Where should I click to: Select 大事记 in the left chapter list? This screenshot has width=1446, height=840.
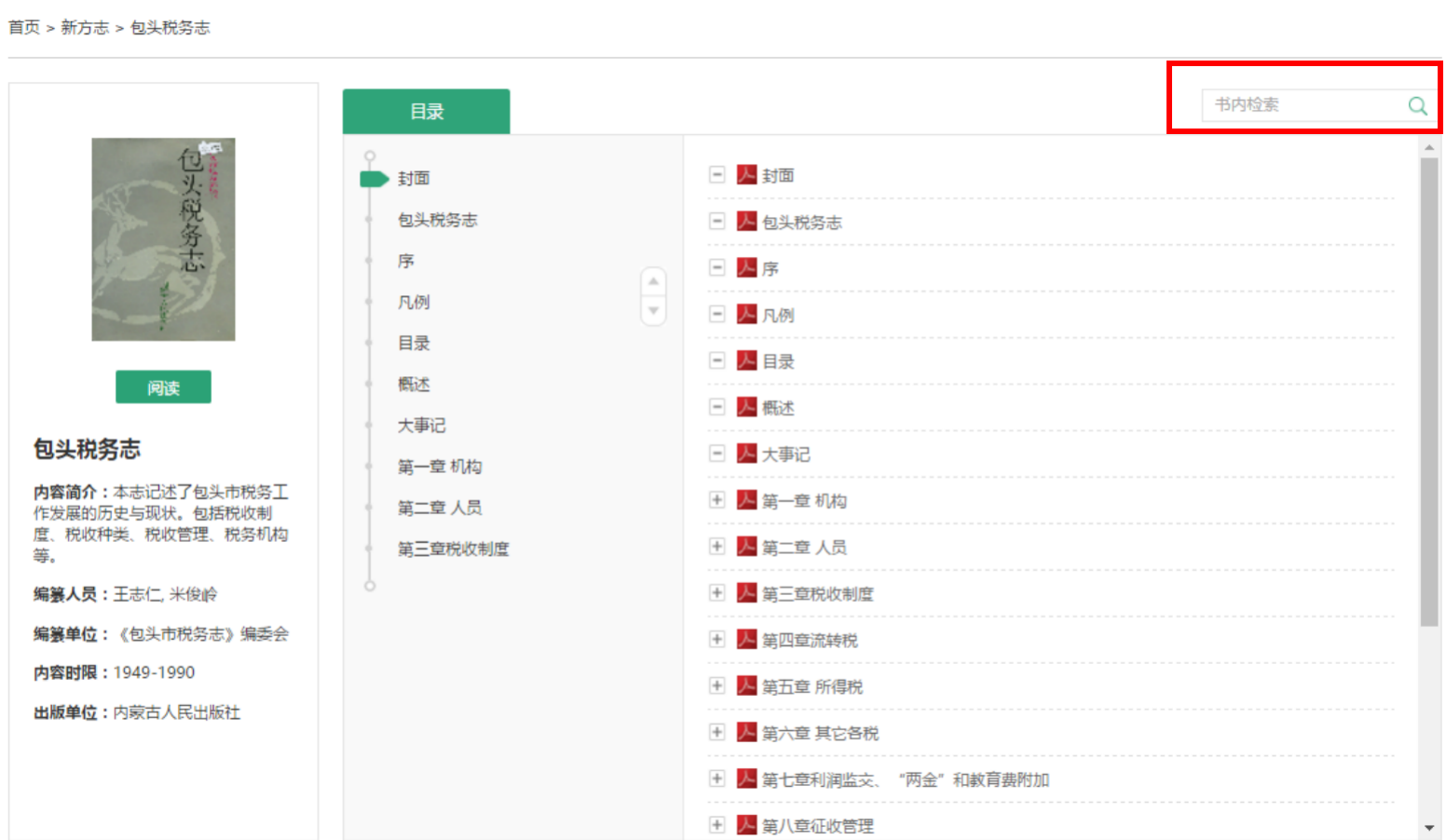pos(422,426)
